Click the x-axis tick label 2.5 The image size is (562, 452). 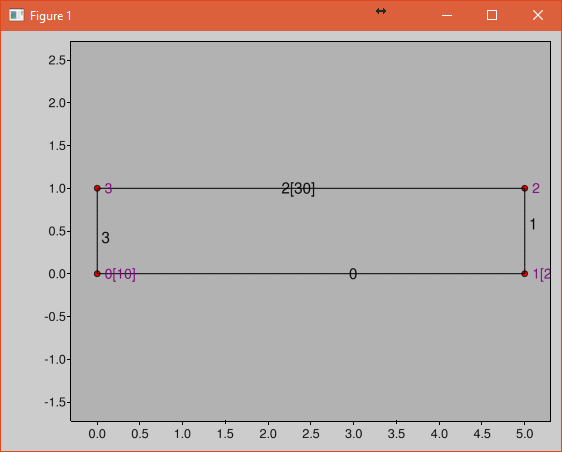pyautogui.click(x=310, y=434)
